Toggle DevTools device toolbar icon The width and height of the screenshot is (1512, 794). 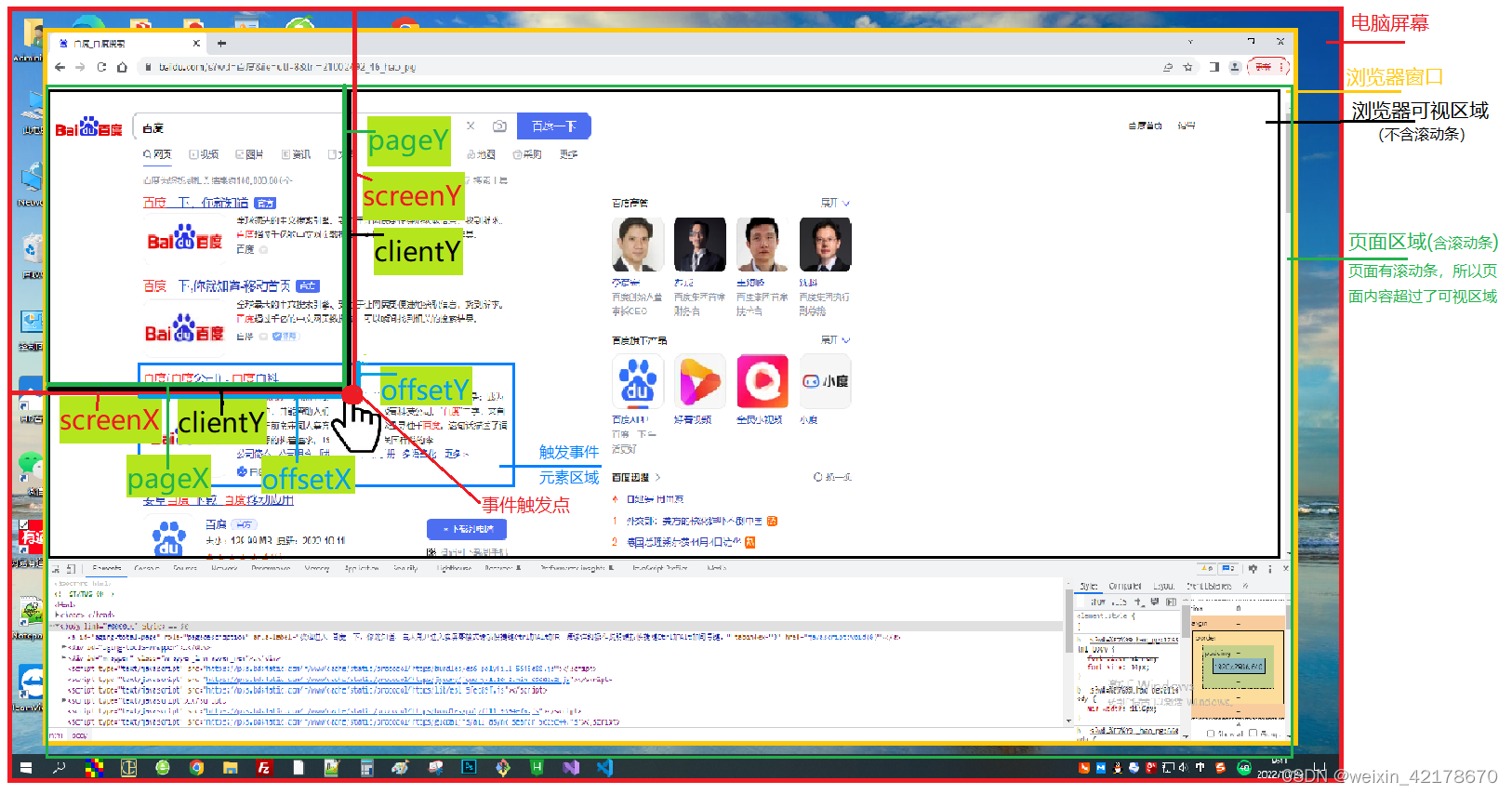[x=71, y=568]
